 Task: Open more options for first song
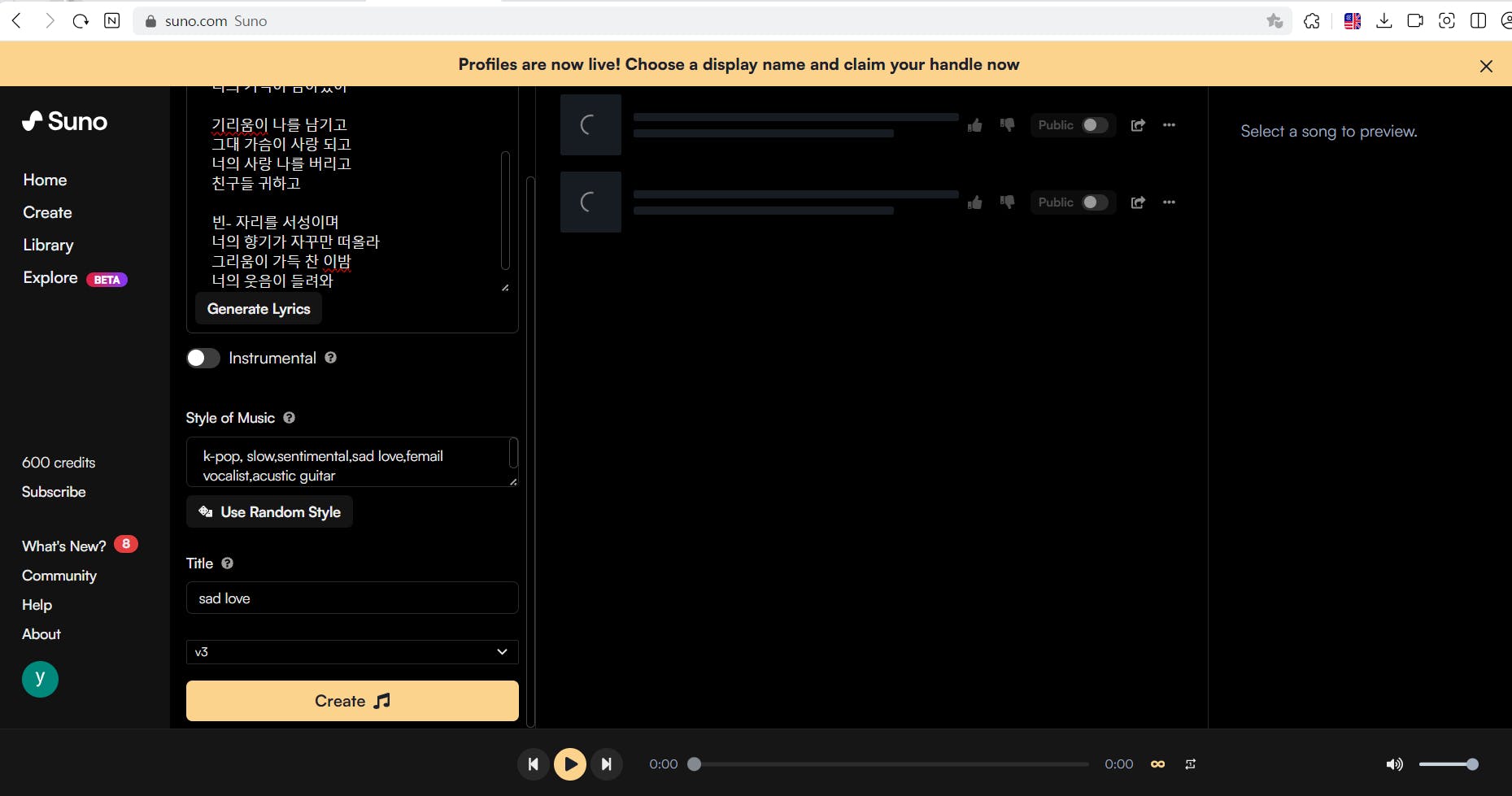click(x=1169, y=125)
